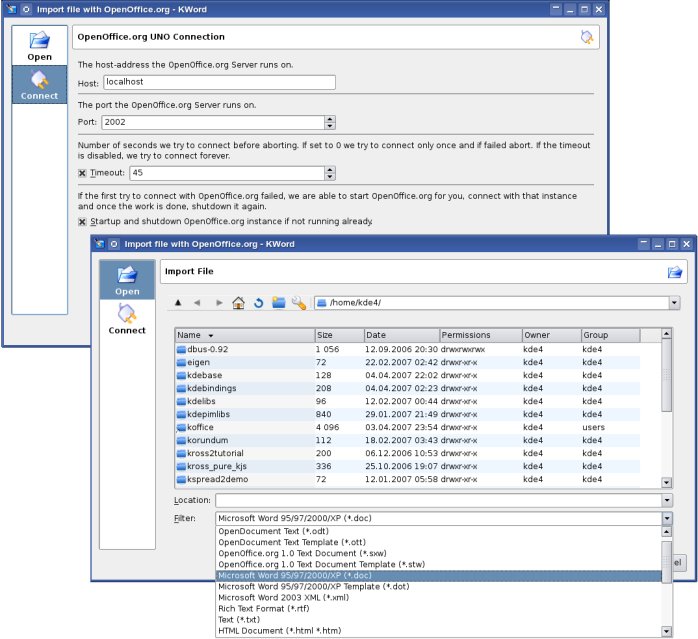Click Open in the back window sidebar
Screen dimensions: 698x639
tap(39, 45)
